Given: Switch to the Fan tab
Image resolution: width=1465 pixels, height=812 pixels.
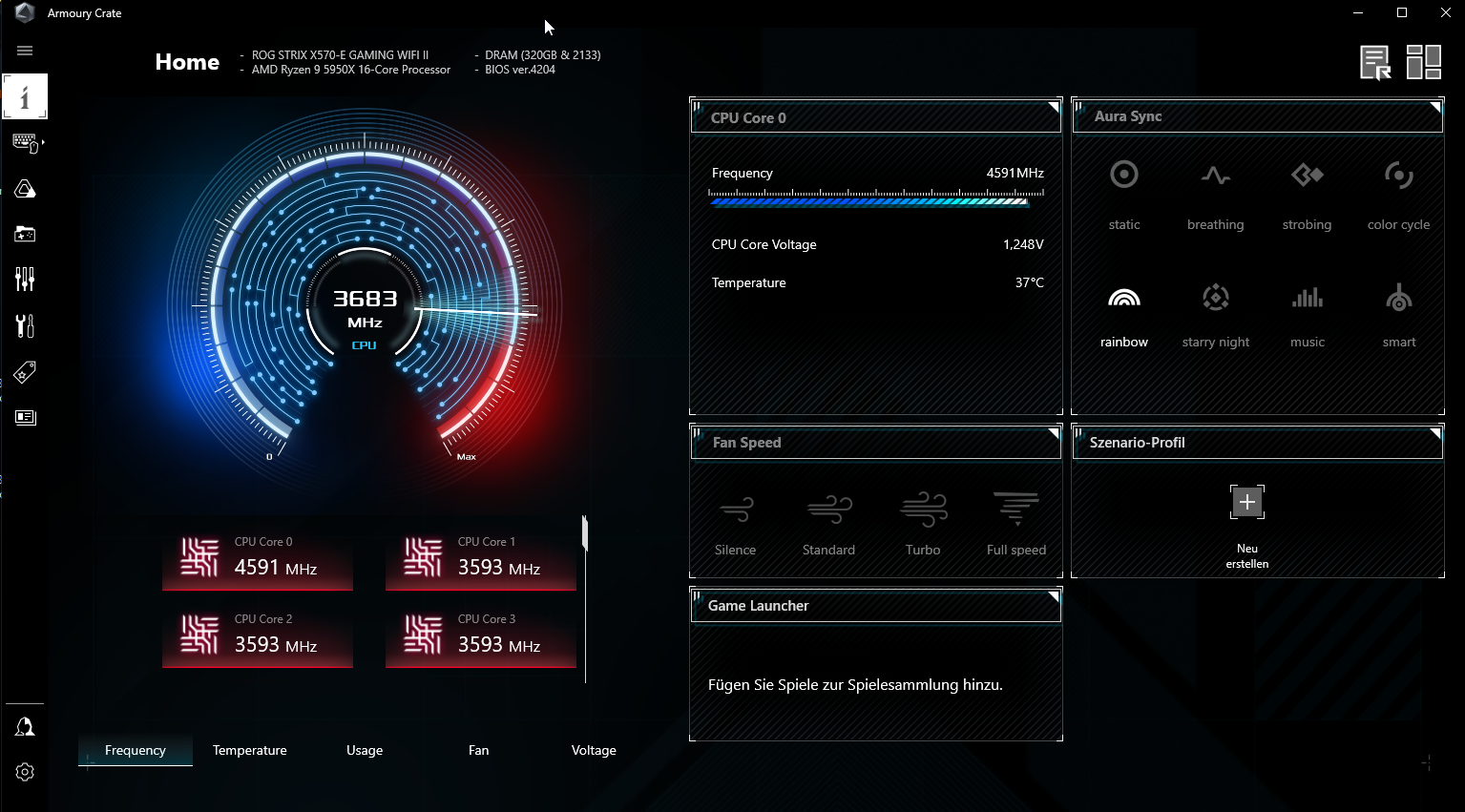Looking at the screenshot, I should tap(479, 750).
